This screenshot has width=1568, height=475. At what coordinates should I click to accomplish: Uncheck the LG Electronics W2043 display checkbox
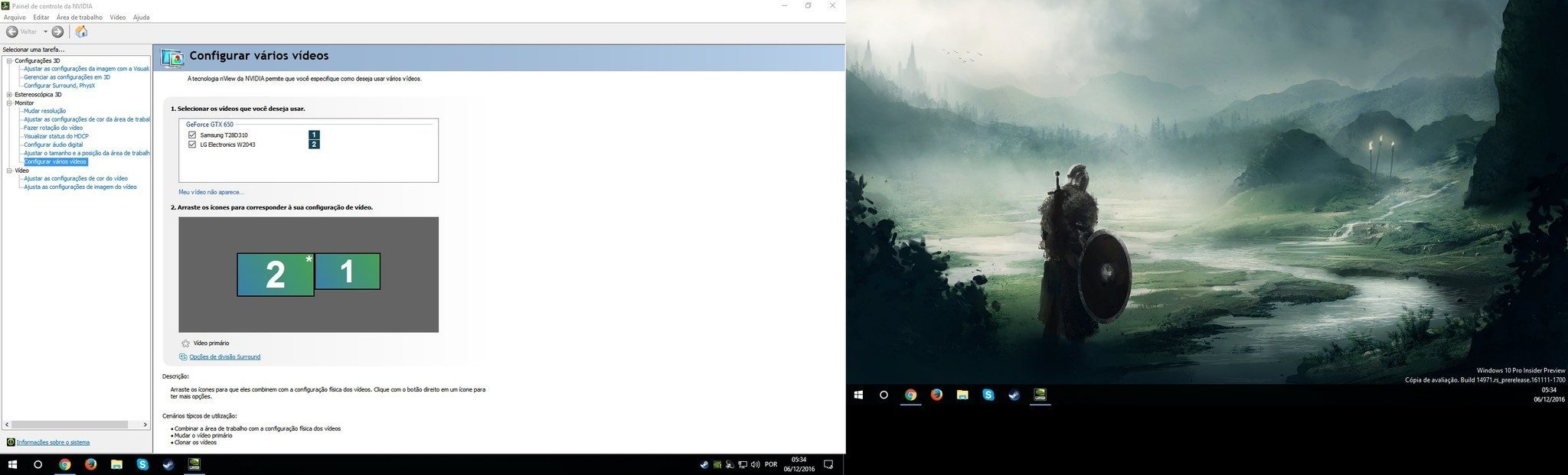point(192,144)
